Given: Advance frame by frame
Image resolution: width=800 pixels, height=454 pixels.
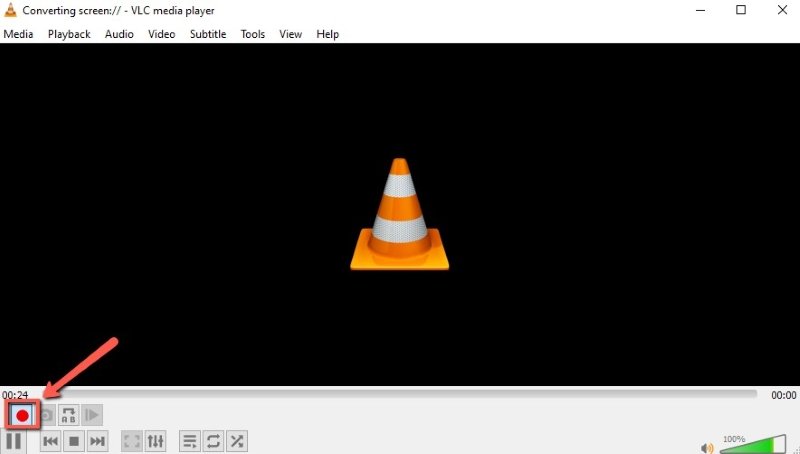Looking at the screenshot, I should [x=92, y=415].
